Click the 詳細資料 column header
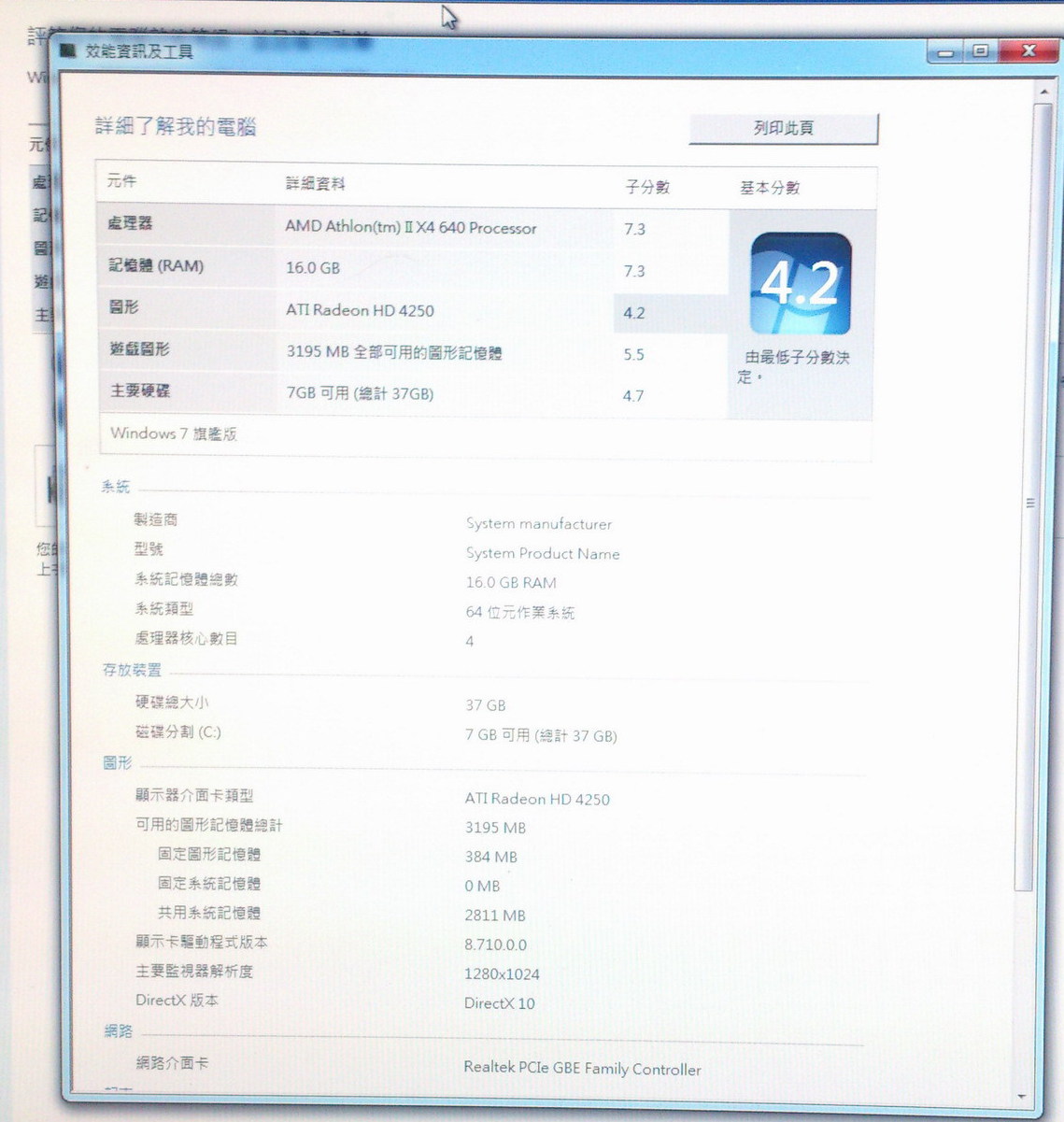This screenshot has height=1122, width=1064. 315,184
